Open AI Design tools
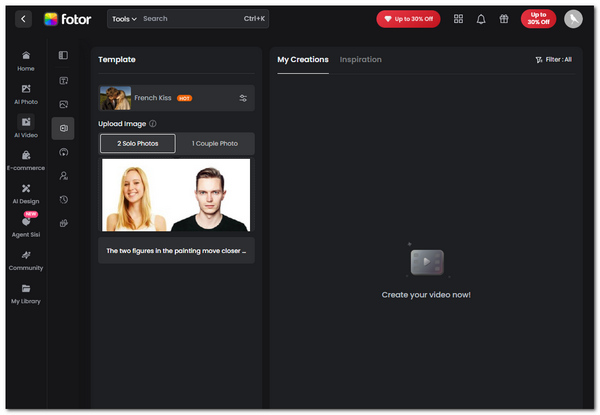 point(26,193)
